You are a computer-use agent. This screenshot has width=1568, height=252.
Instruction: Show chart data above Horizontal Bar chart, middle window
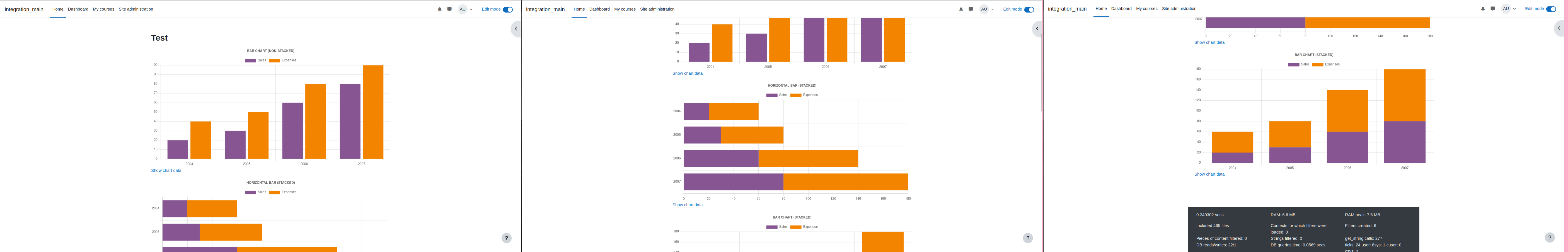point(687,73)
